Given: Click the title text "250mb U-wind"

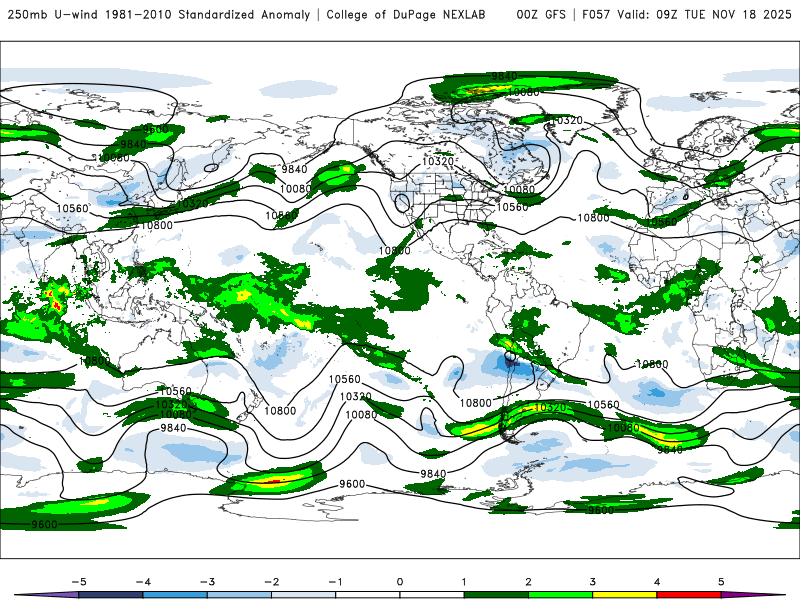Looking at the screenshot, I should click(53, 14).
